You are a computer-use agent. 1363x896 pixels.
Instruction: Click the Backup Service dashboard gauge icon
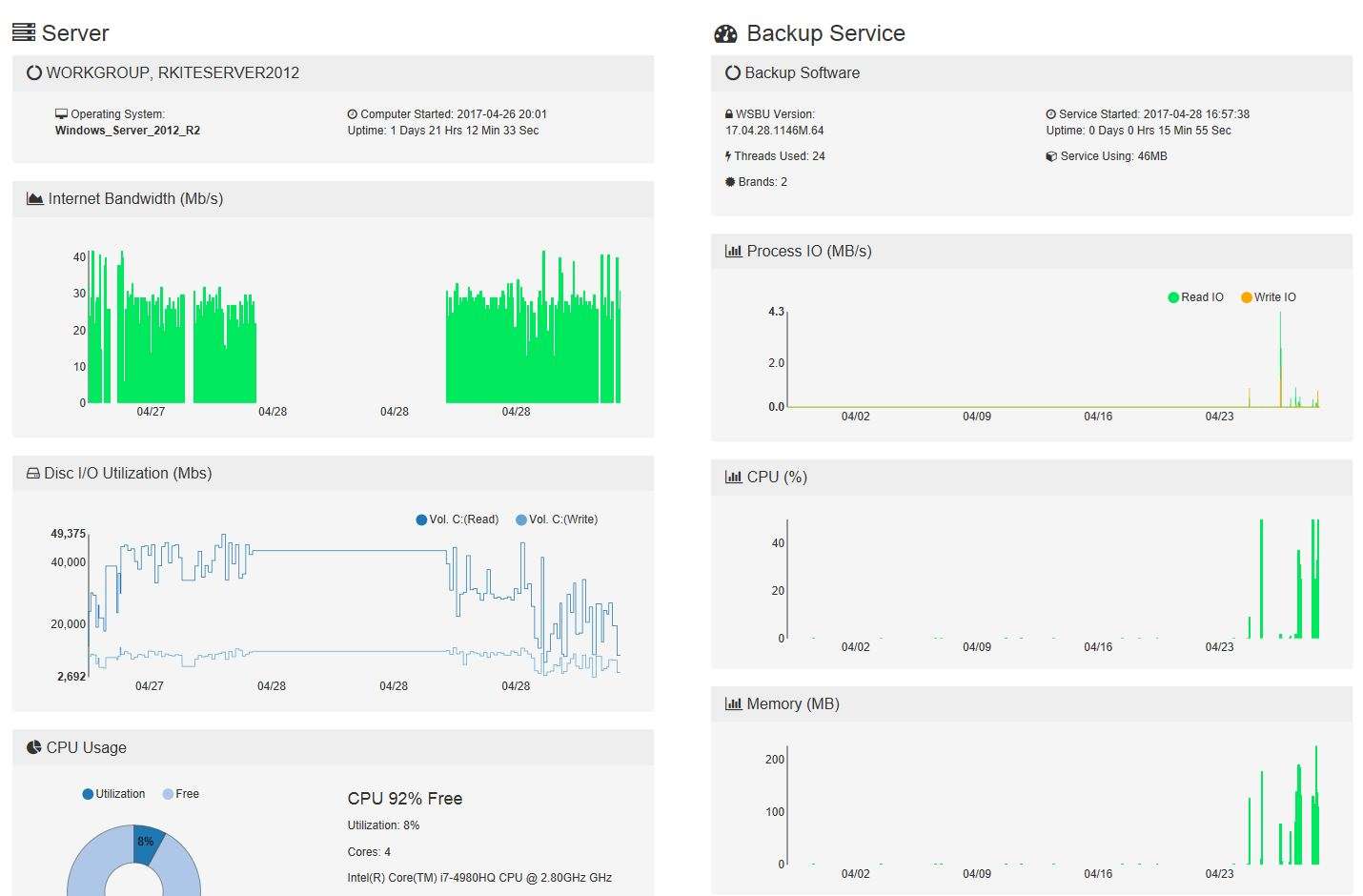(725, 34)
